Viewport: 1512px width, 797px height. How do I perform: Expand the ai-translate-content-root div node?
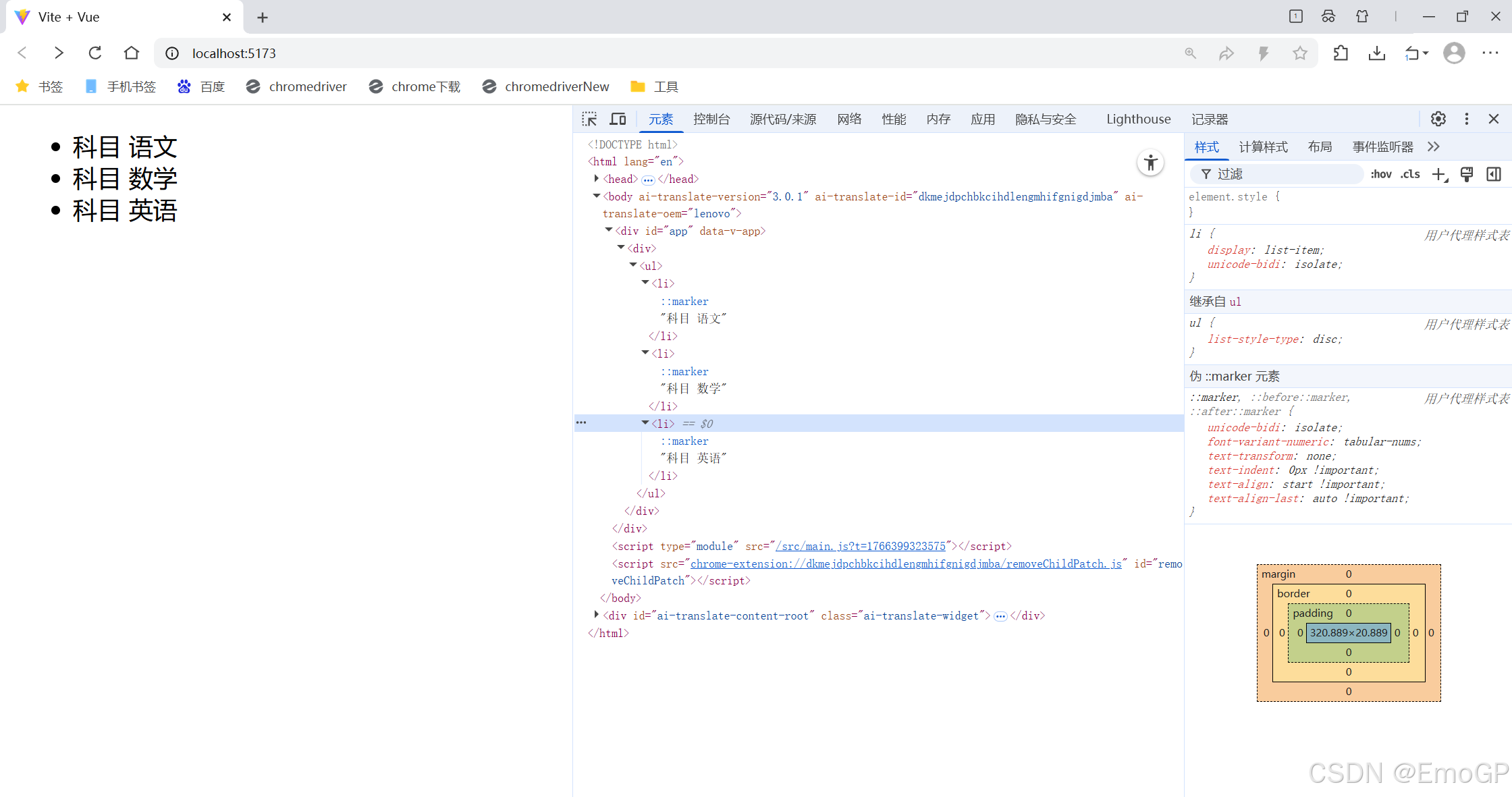point(596,615)
